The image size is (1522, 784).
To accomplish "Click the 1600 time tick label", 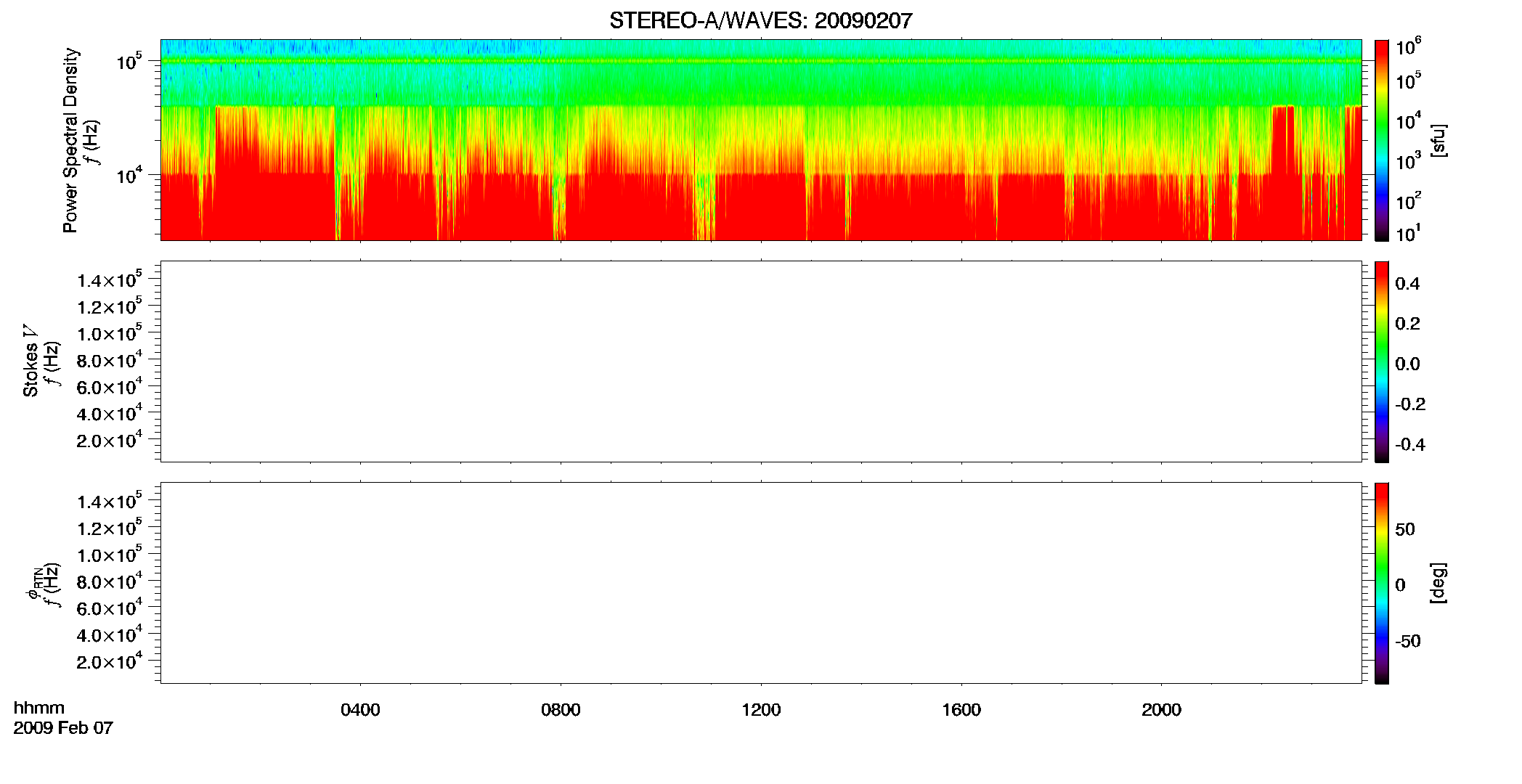I will click(x=961, y=710).
